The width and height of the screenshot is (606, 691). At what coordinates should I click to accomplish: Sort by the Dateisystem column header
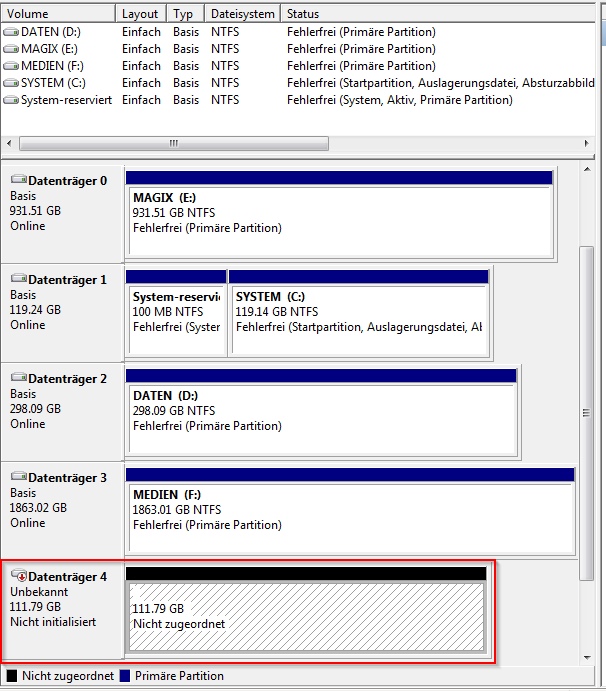[x=243, y=14]
